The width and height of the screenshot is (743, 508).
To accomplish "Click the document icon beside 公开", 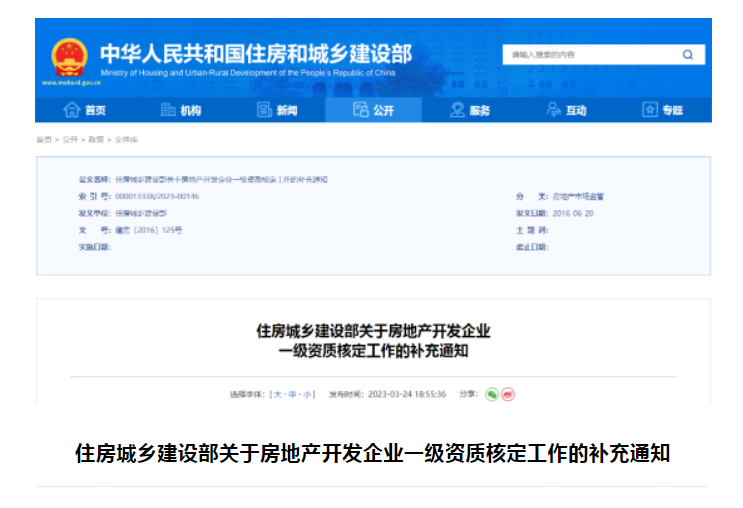I will click(x=361, y=110).
